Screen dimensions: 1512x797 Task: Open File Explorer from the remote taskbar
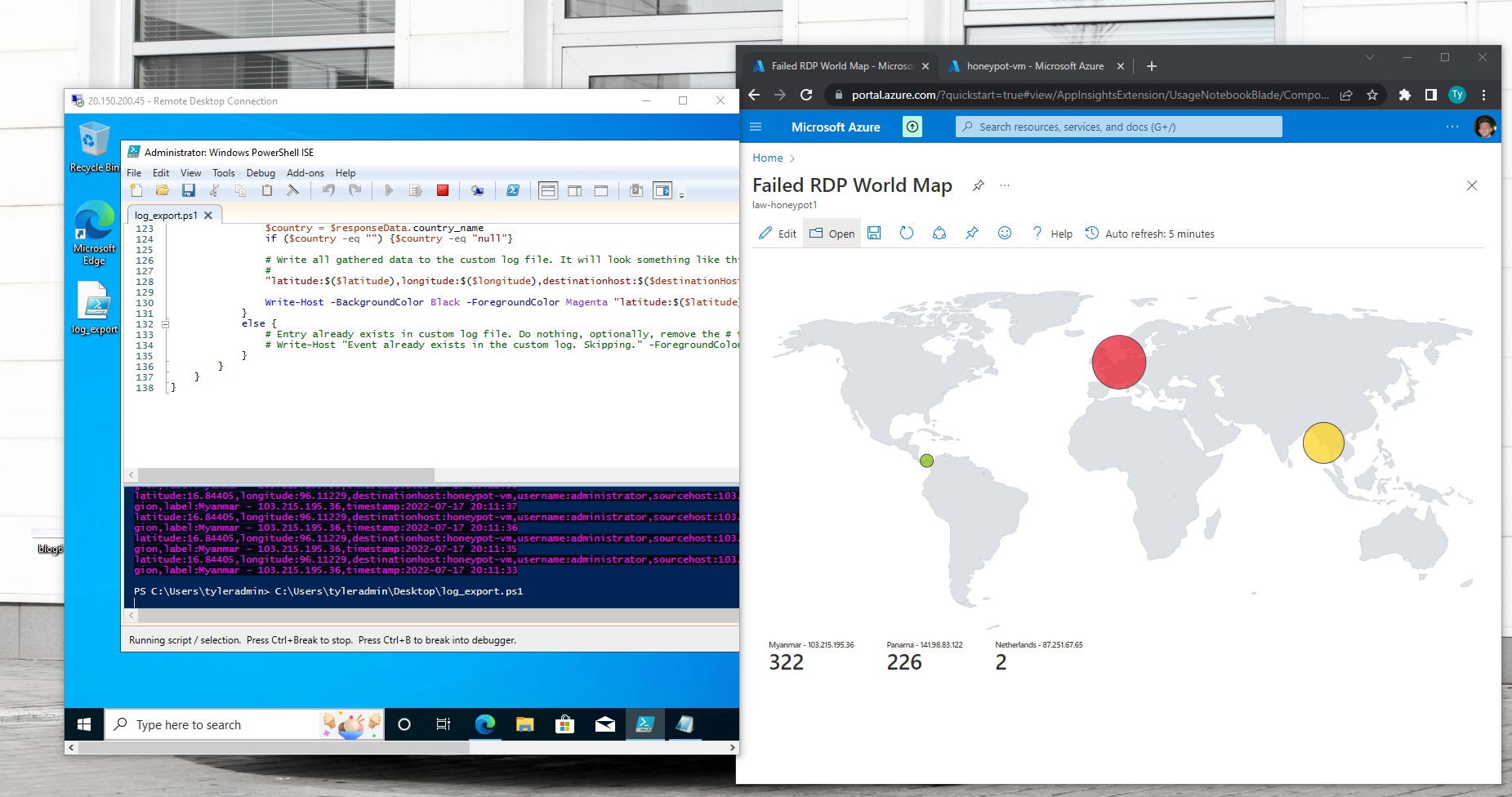point(524,724)
